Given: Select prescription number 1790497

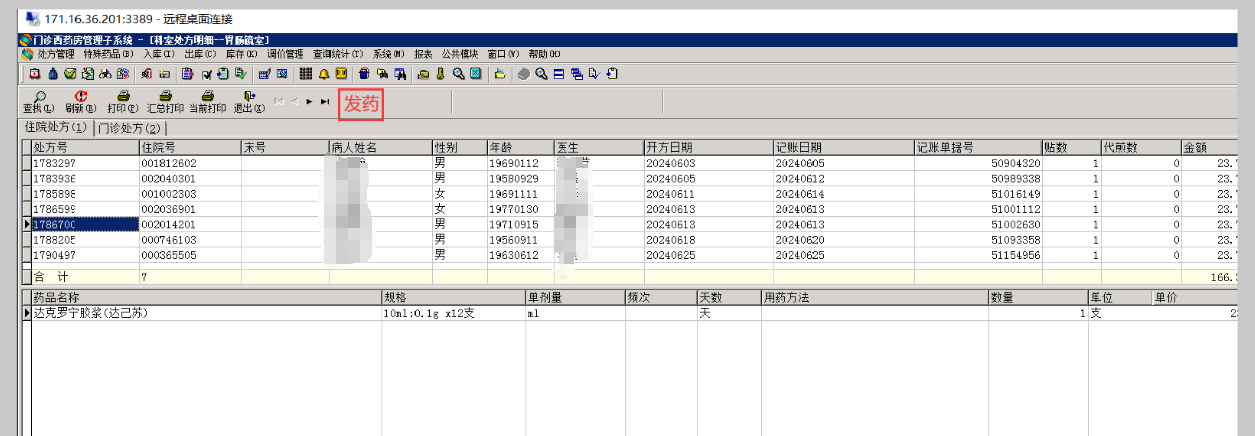Looking at the screenshot, I should (84, 256).
